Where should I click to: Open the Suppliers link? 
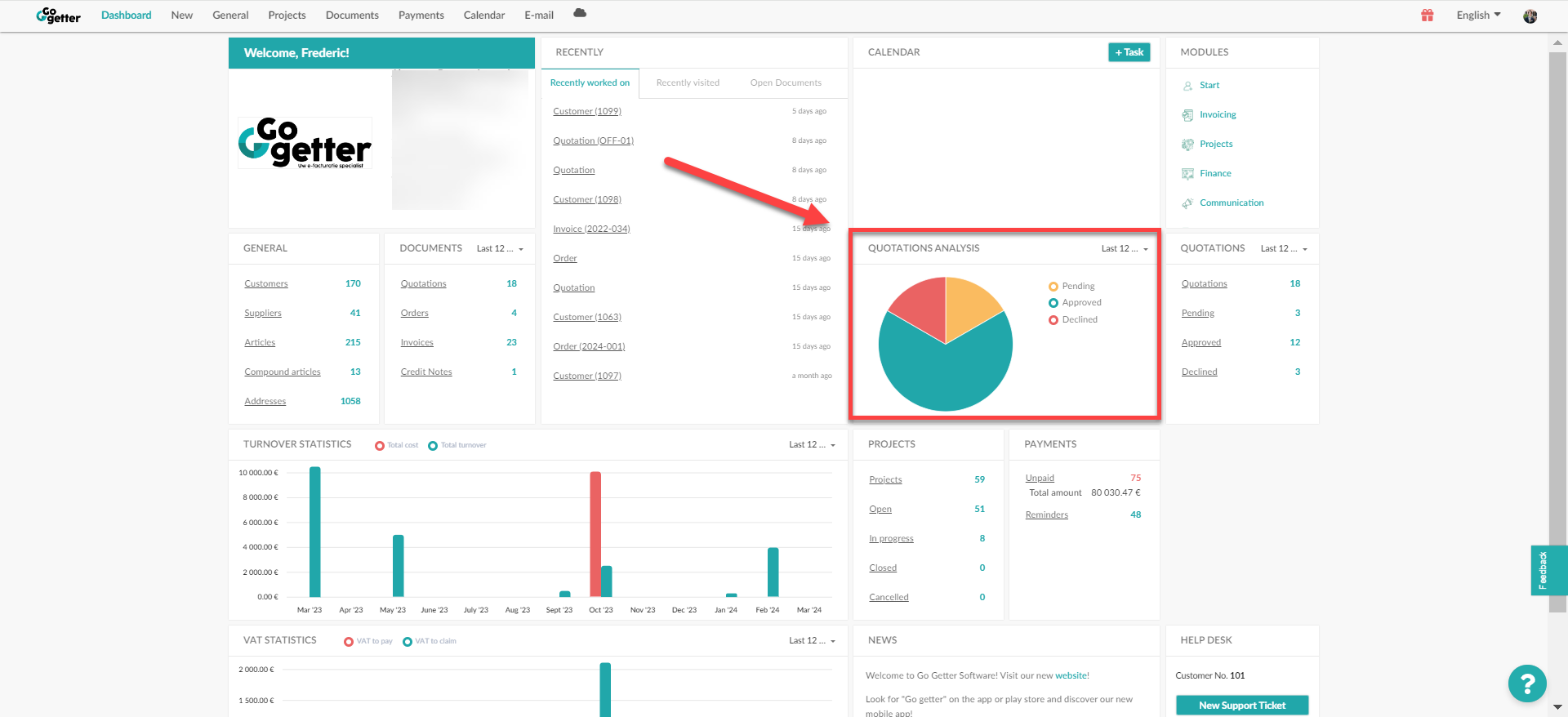coord(263,314)
